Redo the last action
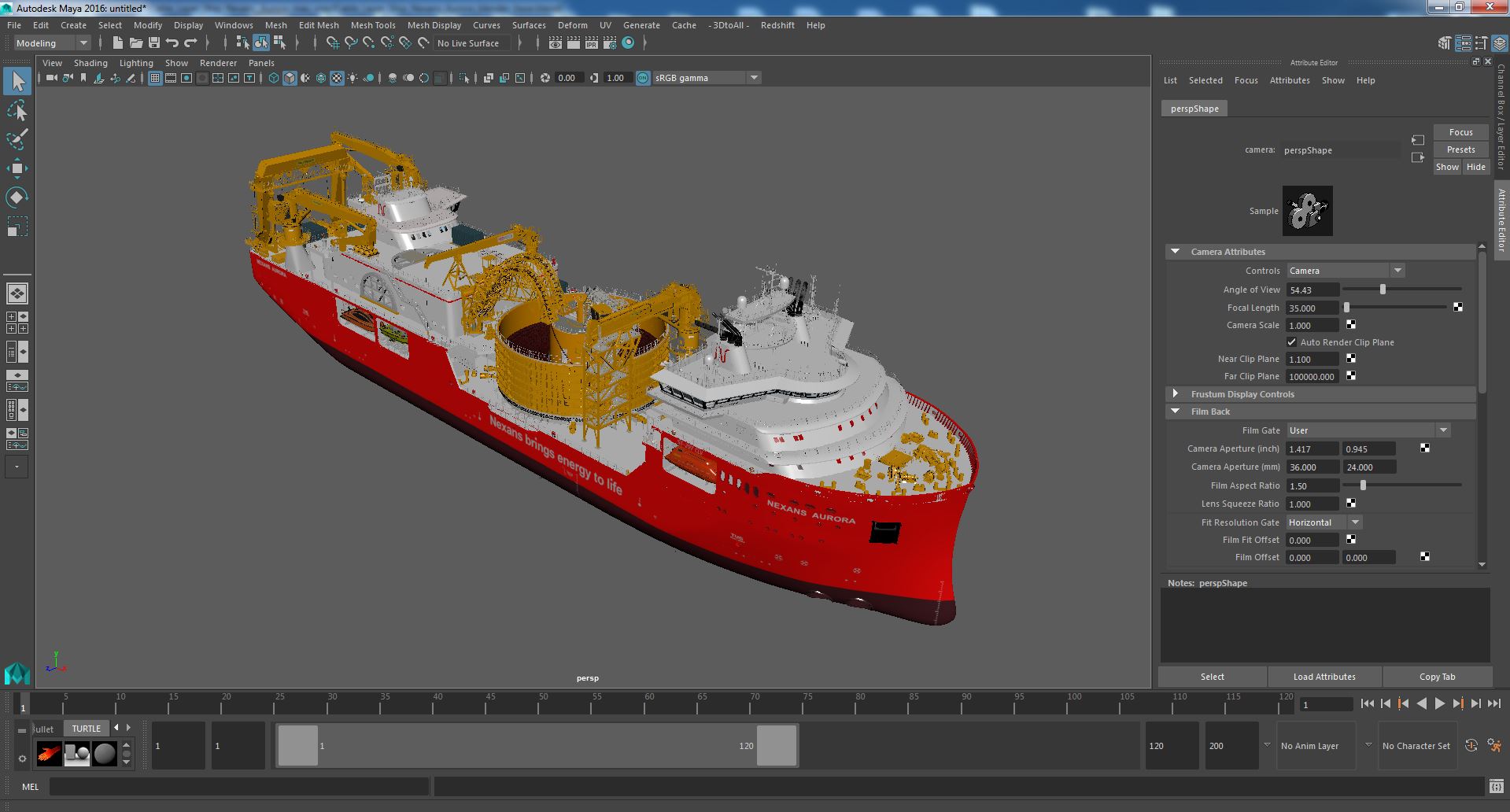The image size is (1510, 812). pyautogui.click(x=190, y=43)
